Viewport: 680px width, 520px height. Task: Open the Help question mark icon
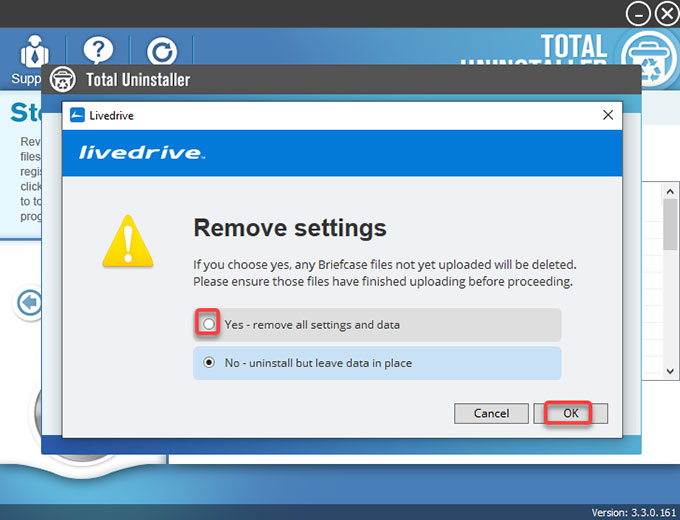(x=98, y=51)
